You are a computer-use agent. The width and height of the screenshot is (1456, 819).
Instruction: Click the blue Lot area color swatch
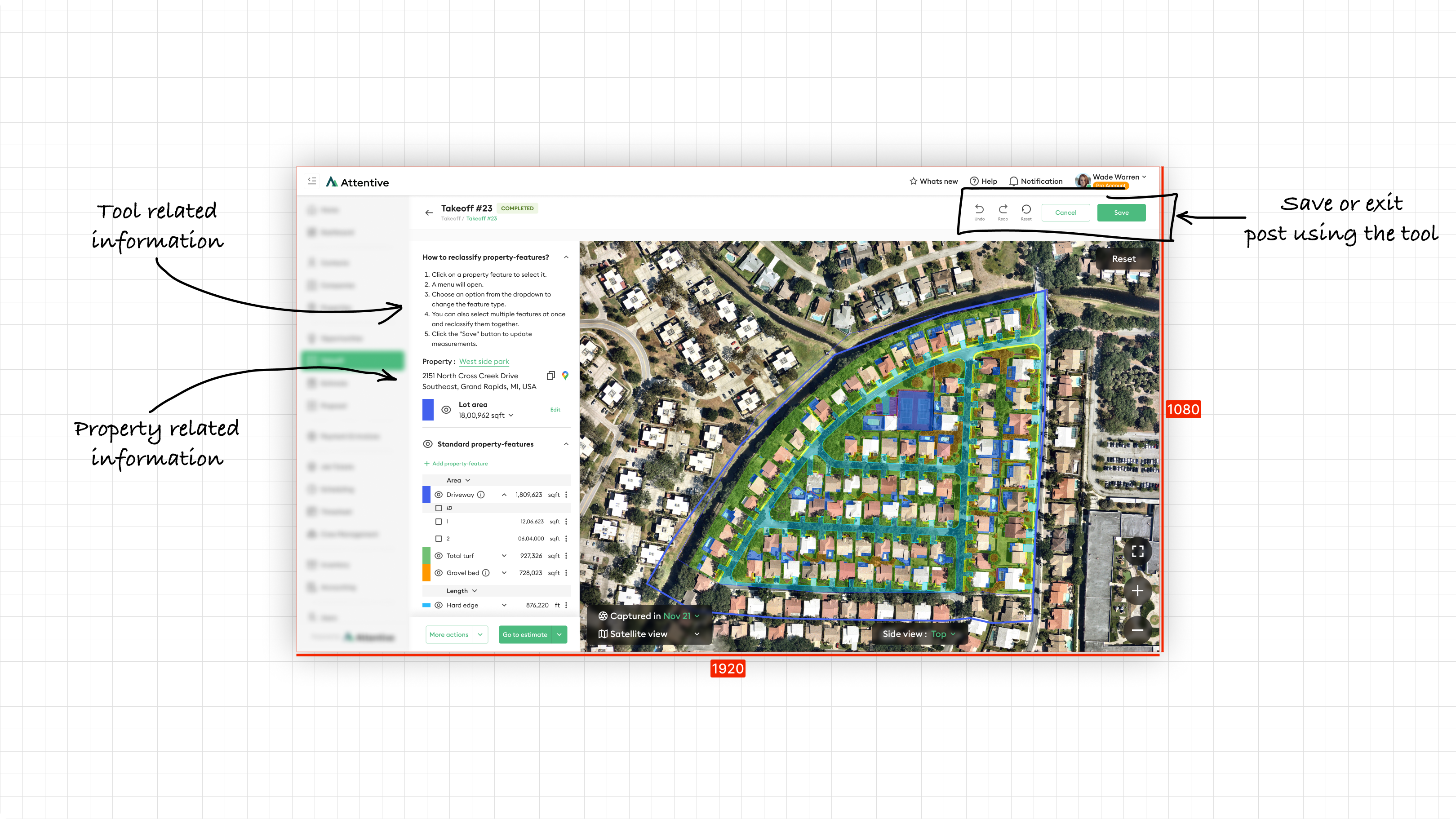point(428,410)
